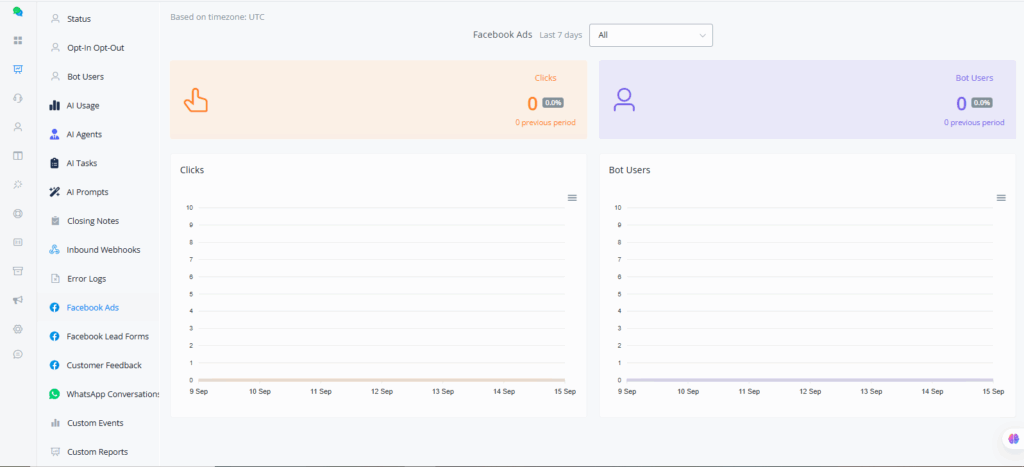The width and height of the screenshot is (1024, 467).
Task: Click the headset support icon in the rail
Action: pyautogui.click(x=17, y=98)
